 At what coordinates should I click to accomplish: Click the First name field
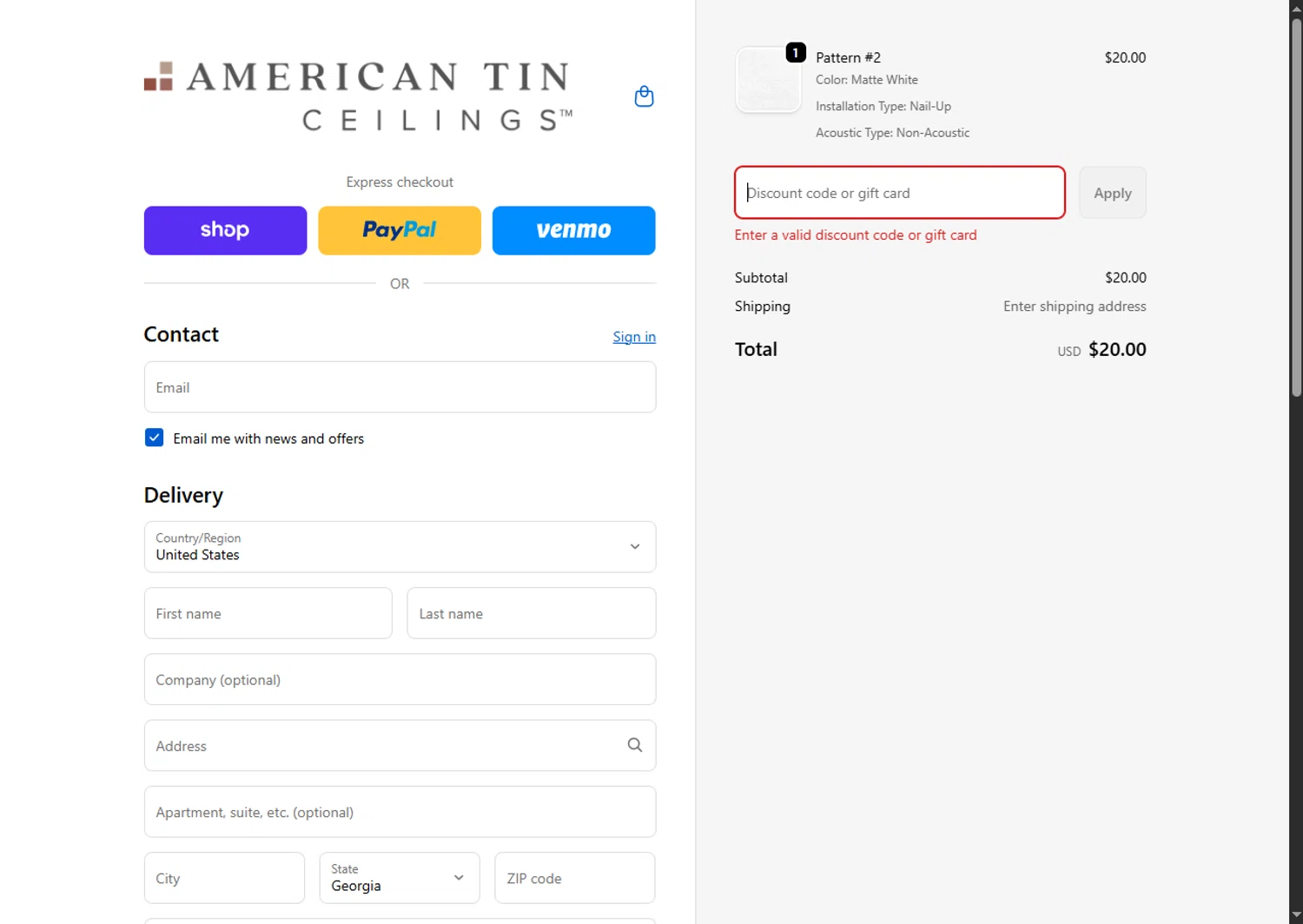[x=268, y=613]
